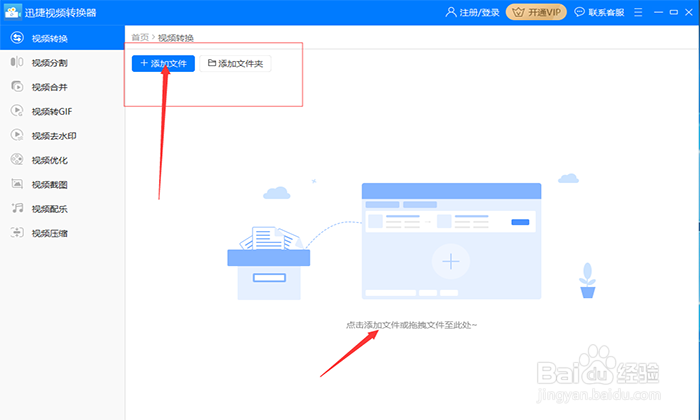Click the 点击添加文件或拖拽文件至此处 hint text
This screenshot has width=700, height=420.
[x=412, y=325]
